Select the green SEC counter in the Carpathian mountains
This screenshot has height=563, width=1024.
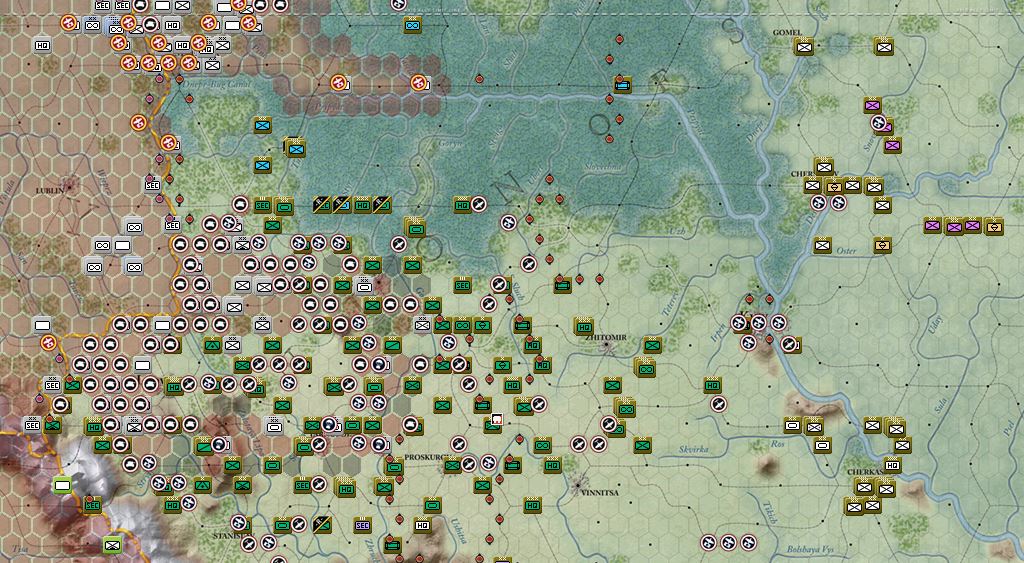pos(92,505)
